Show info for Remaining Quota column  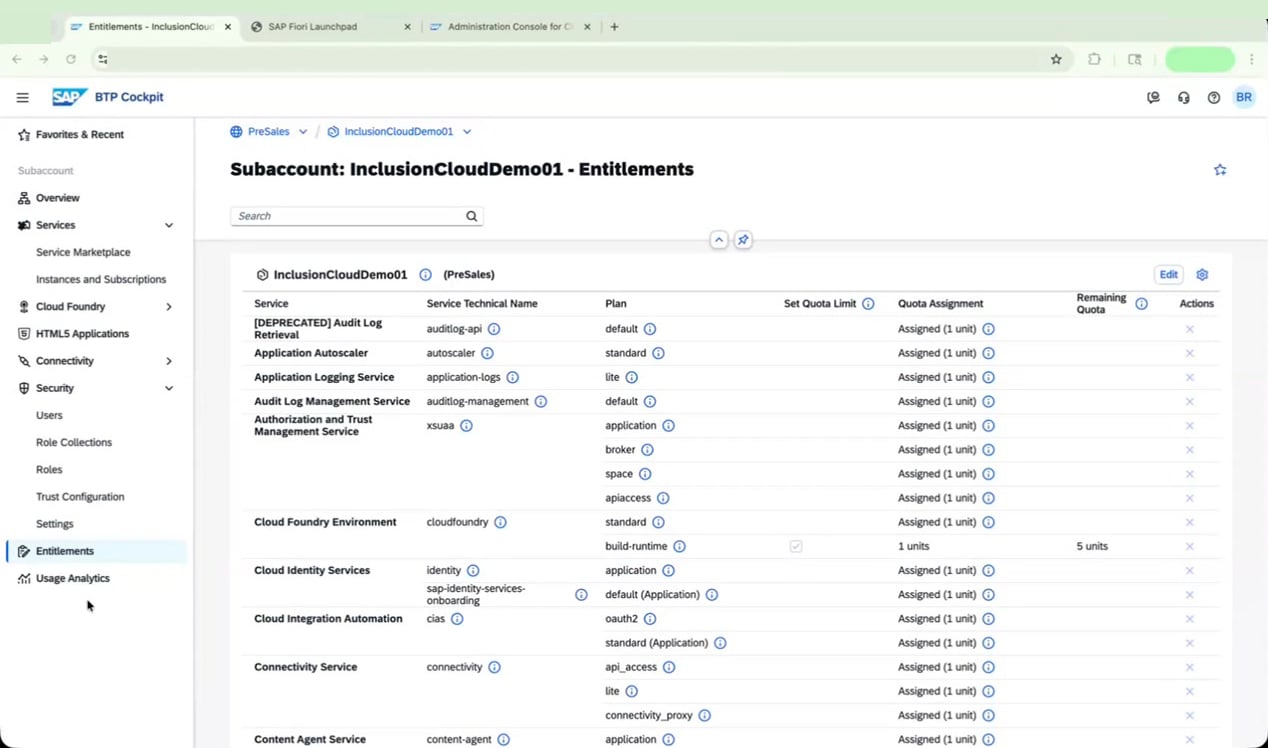(x=1141, y=303)
